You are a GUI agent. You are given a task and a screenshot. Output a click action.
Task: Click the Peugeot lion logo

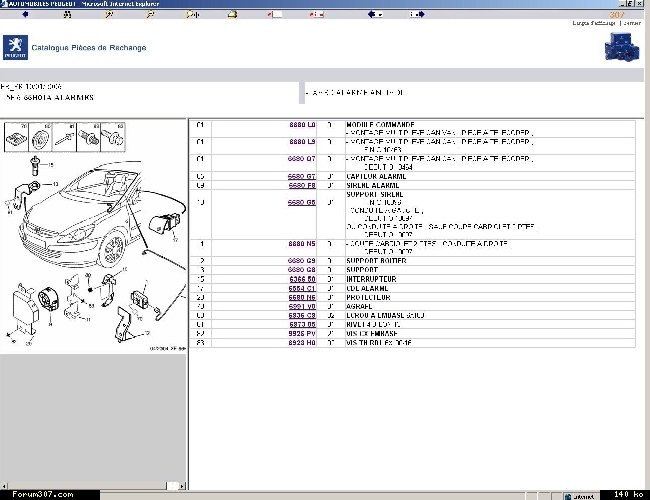tap(15, 47)
